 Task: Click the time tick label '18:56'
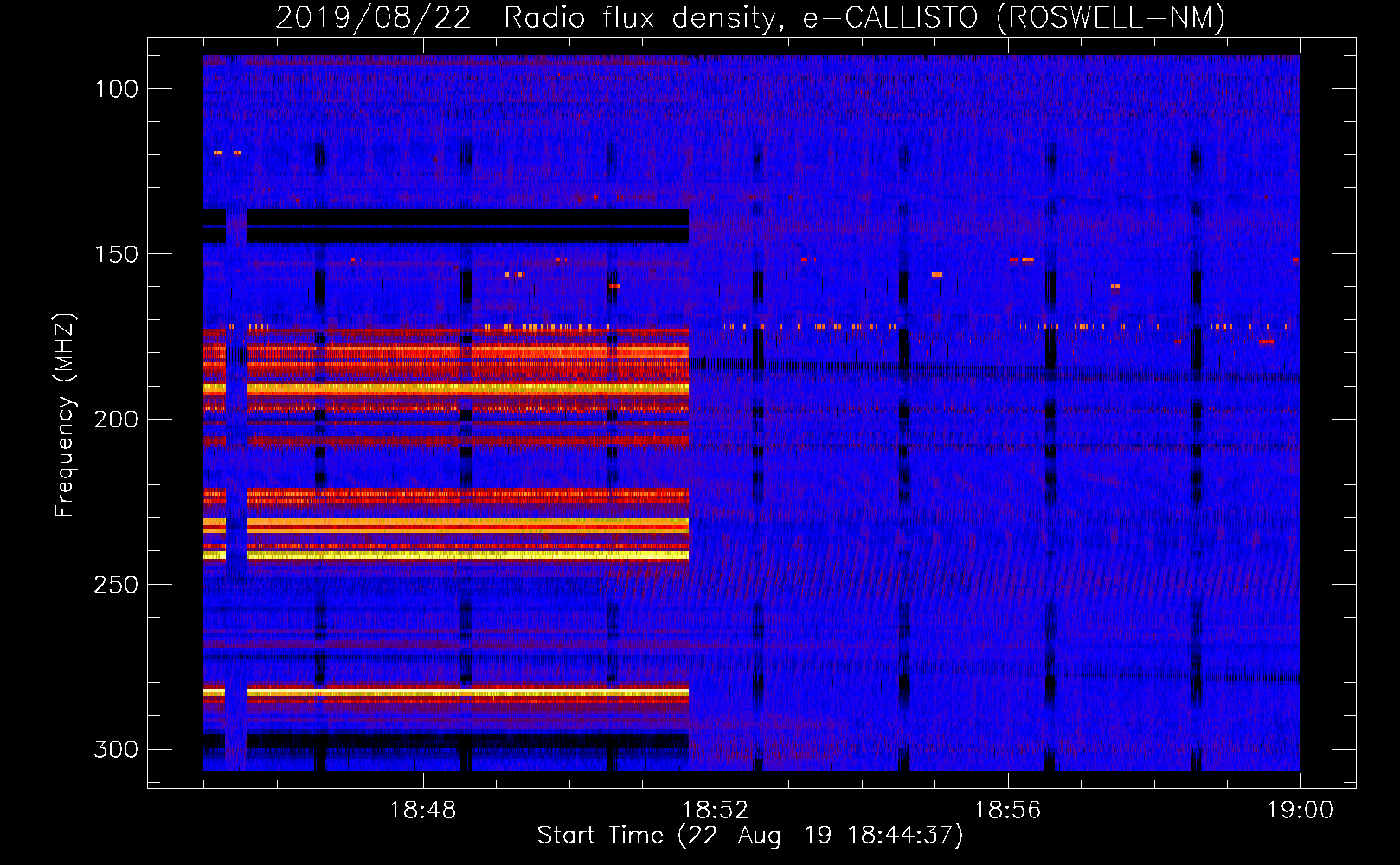click(1007, 810)
